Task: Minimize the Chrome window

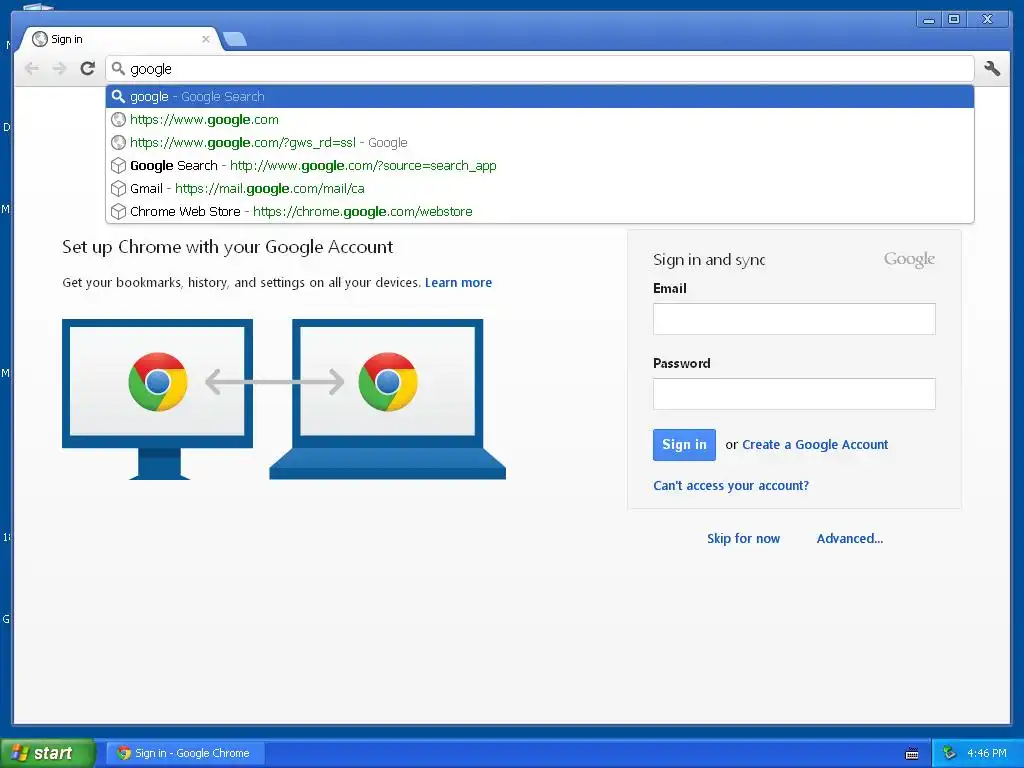Action: [929, 20]
